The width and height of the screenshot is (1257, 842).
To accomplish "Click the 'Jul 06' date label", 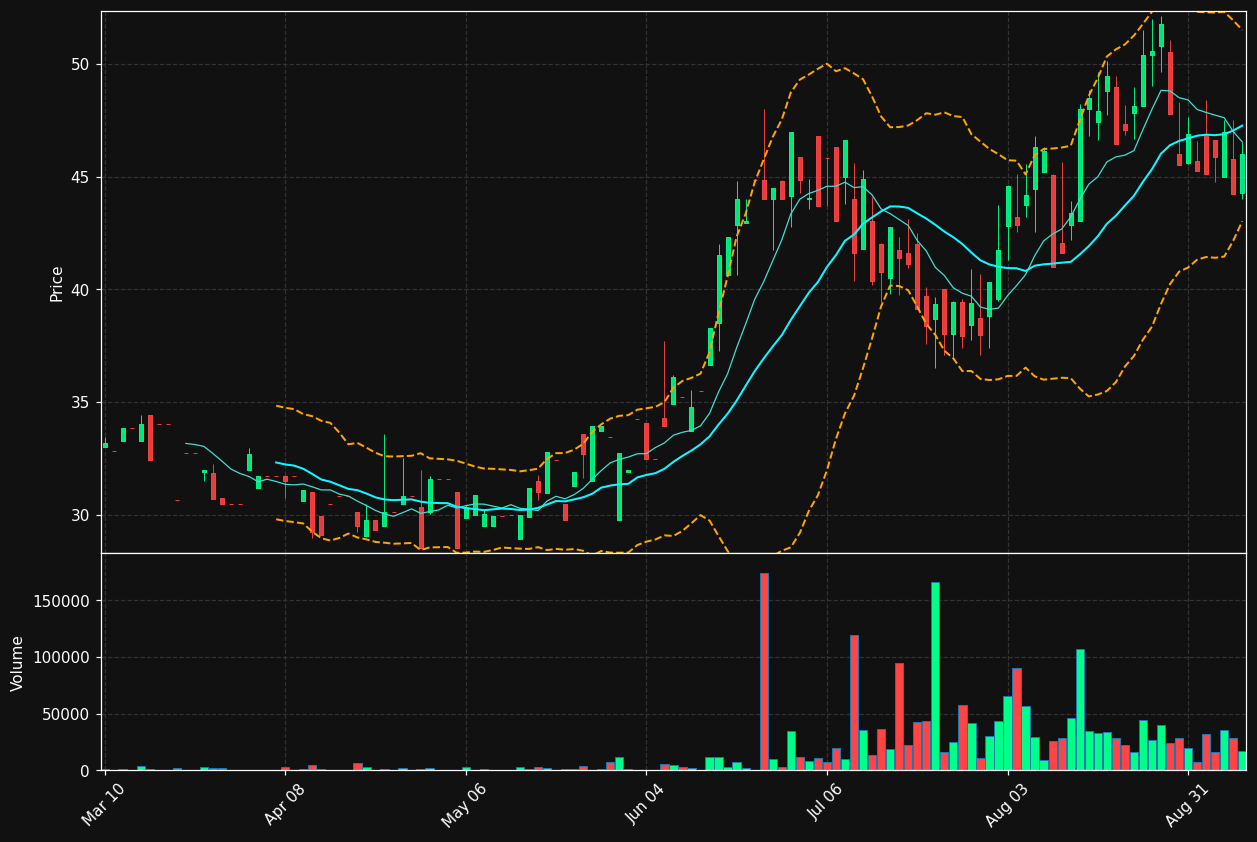I will coord(826,805).
